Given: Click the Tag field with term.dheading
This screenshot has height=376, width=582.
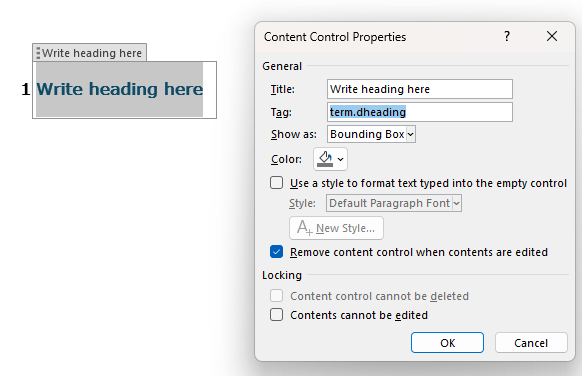Looking at the screenshot, I should click(420, 112).
